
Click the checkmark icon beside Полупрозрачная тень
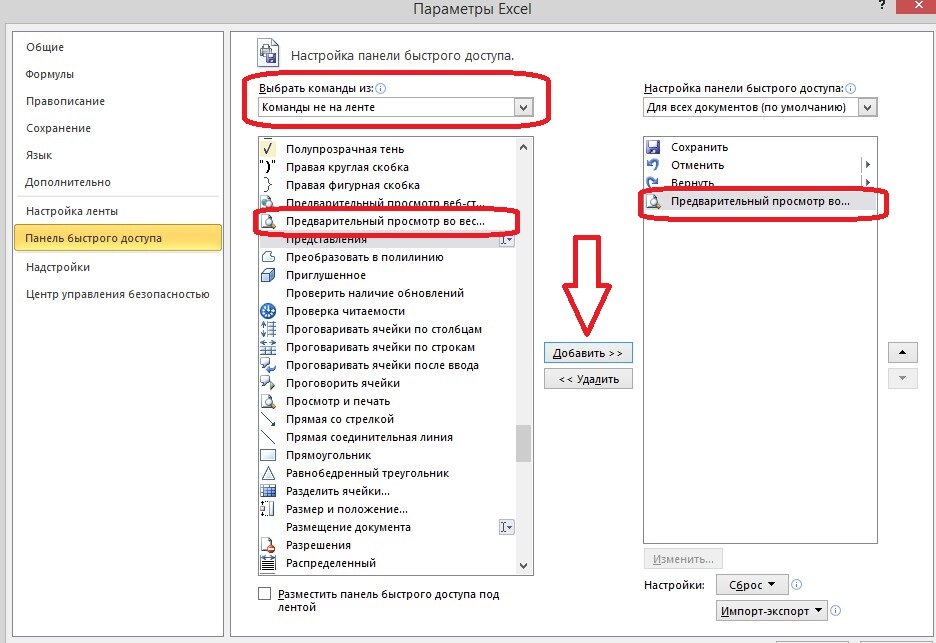(x=268, y=149)
